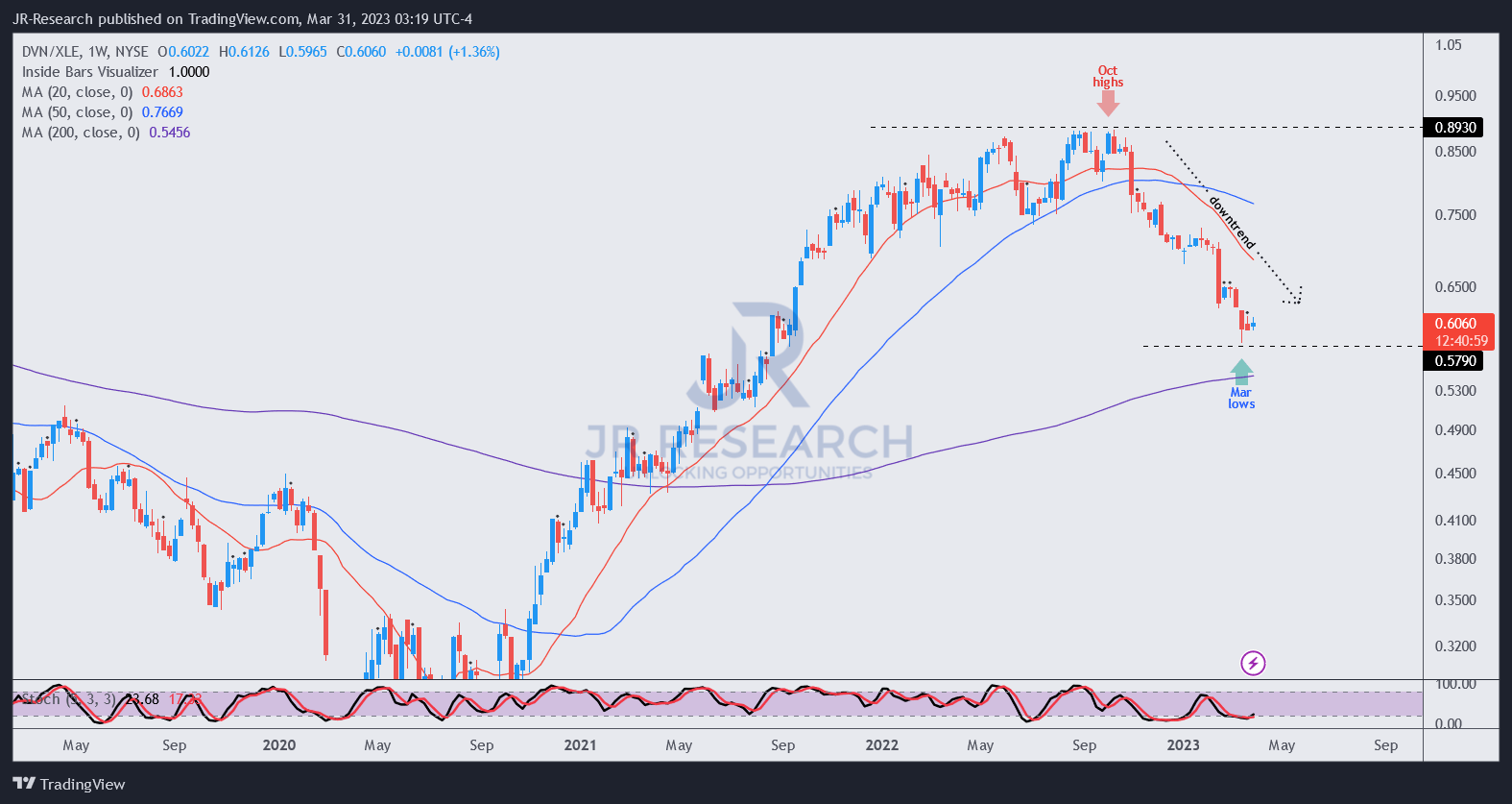Viewport: 1512px width, 804px height.
Task: Click the TradingView logo at bottom
Action: pyautogui.click(x=69, y=784)
